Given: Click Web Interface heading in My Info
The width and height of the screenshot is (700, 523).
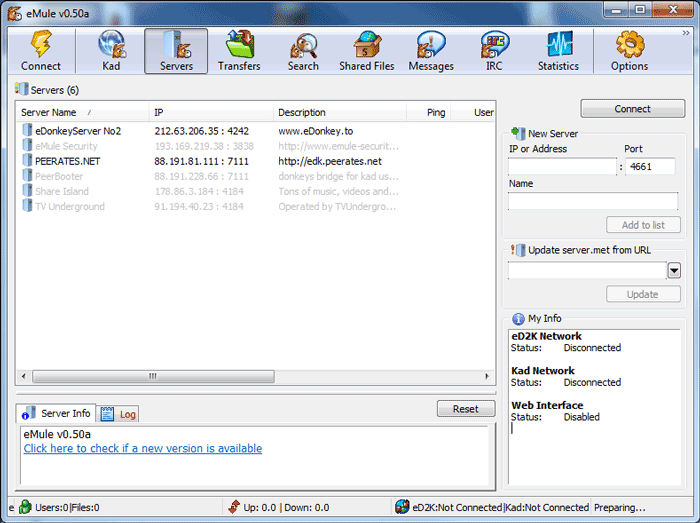Looking at the screenshot, I should pyautogui.click(x=547, y=405).
